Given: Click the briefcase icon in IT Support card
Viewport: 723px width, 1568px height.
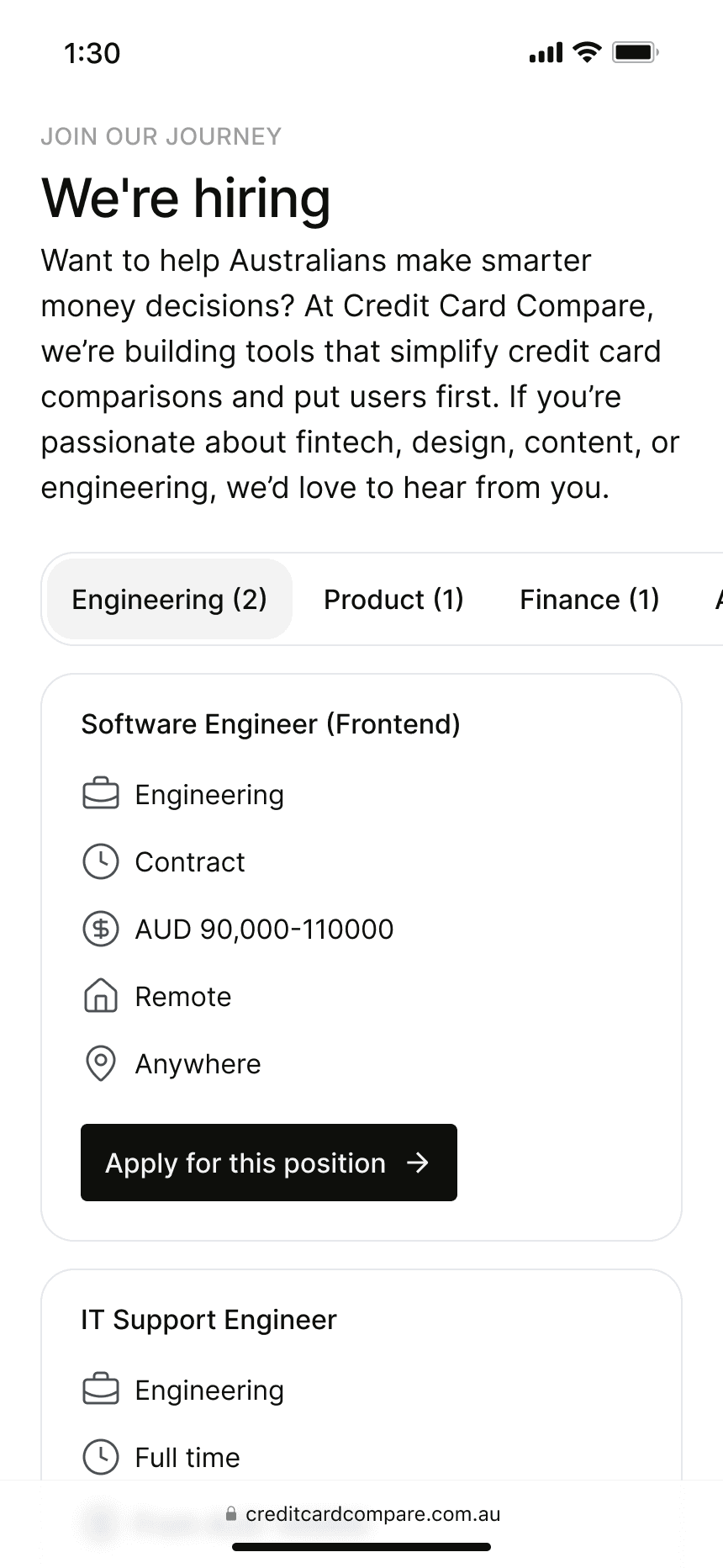Looking at the screenshot, I should pyautogui.click(x=101, y=1390).
